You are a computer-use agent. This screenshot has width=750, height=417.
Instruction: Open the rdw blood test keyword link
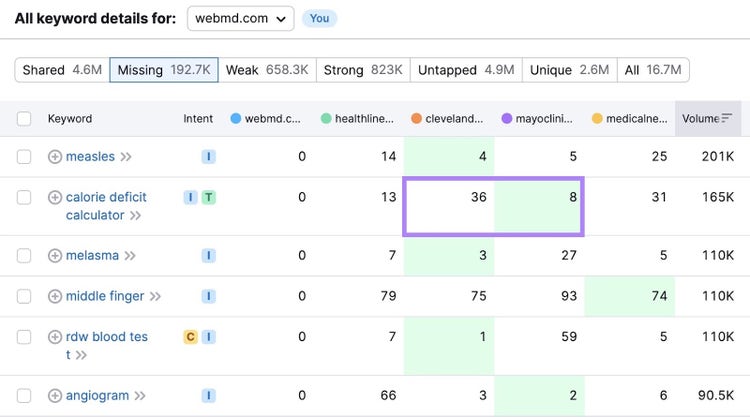pos(107,345)
